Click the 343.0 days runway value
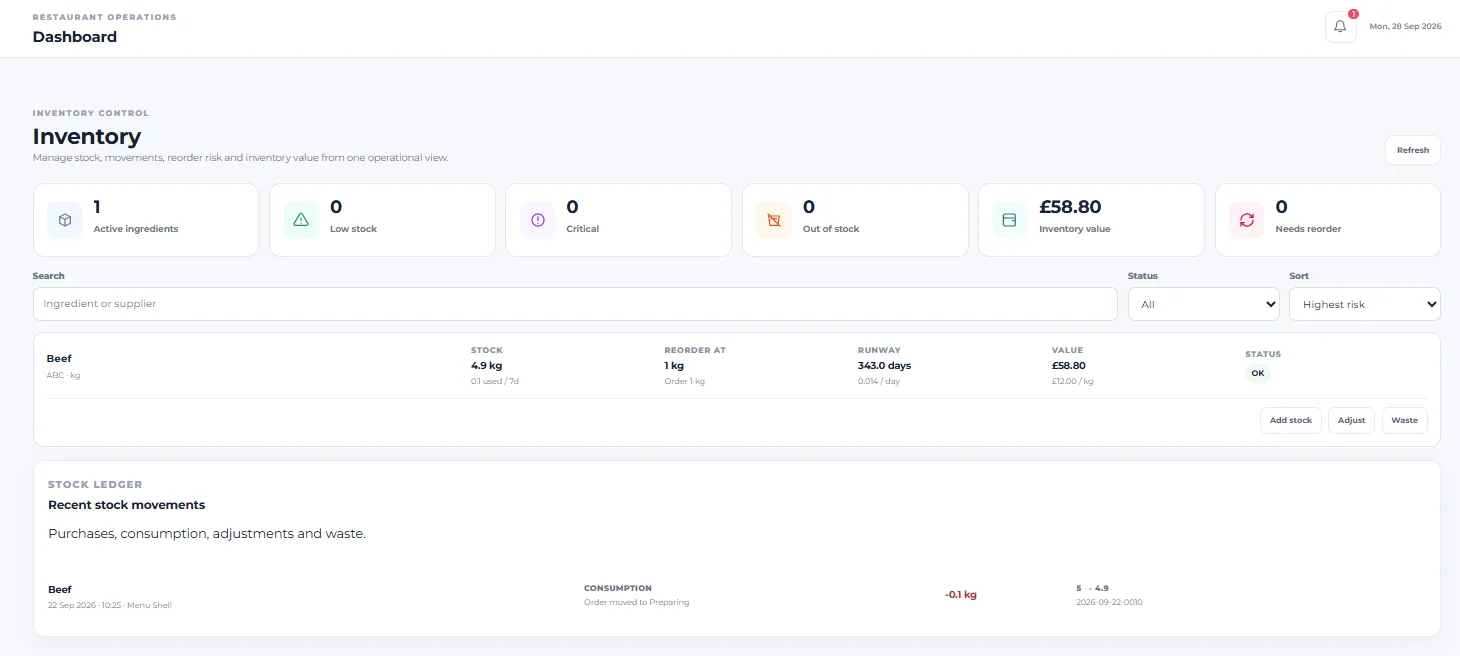The image size is (1460, 656). pyautogui.click(x=884, y=365)
